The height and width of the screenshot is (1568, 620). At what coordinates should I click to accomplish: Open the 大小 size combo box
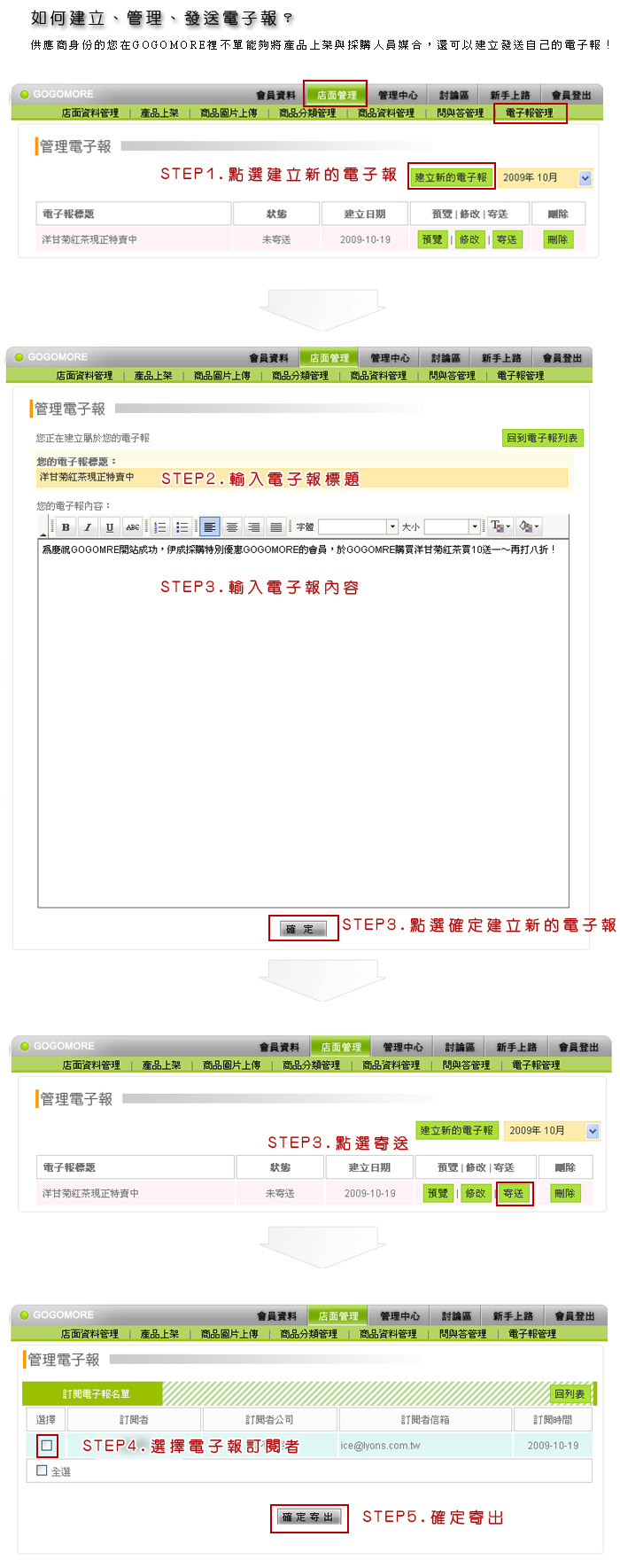coord(452,527)
